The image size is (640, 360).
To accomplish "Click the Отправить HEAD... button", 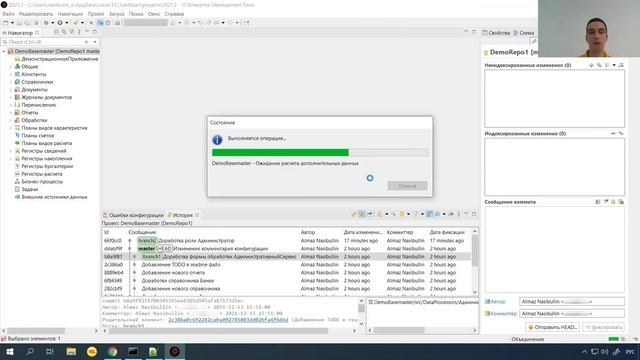I will pyautogui.click(x=553, y=327).
